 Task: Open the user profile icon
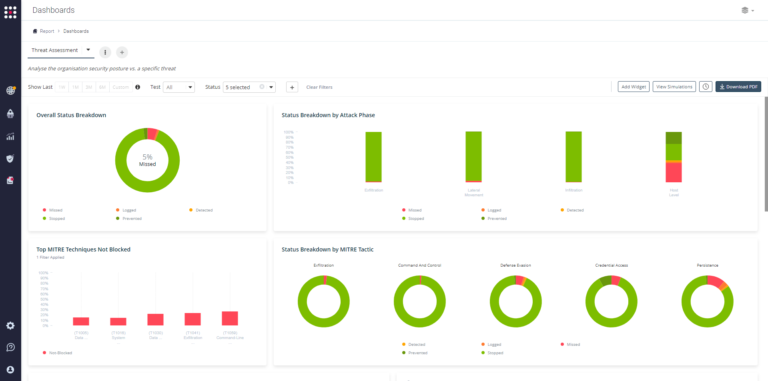click(10, 369)
